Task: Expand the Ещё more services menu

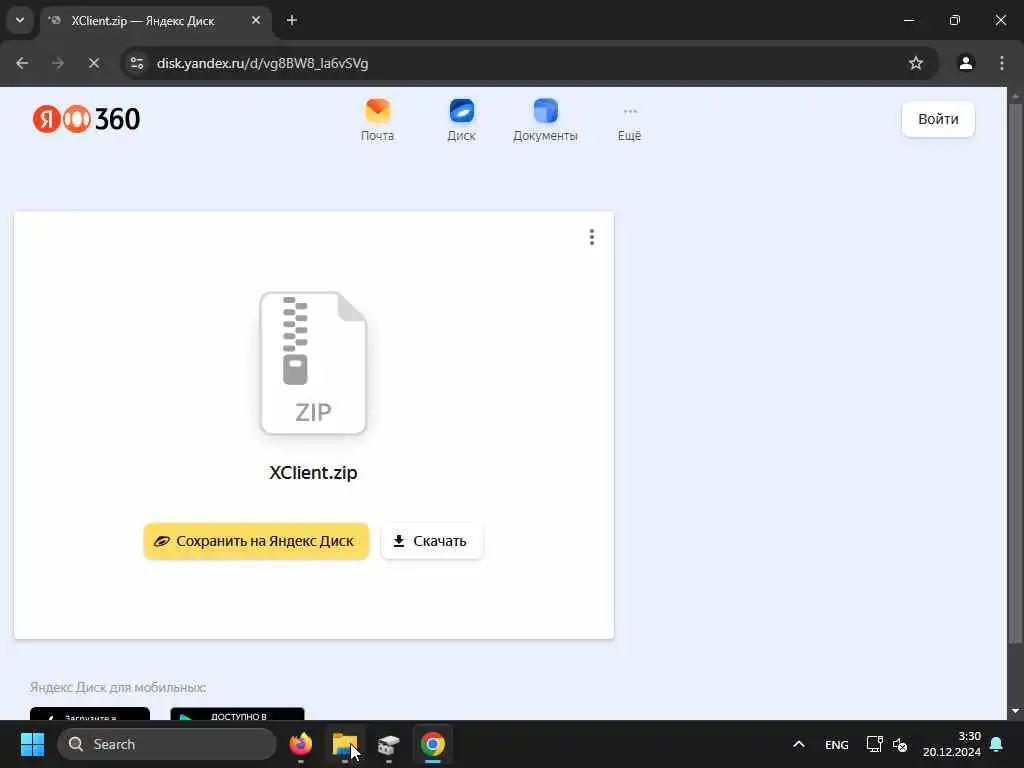Action: (x=630, y=124)
